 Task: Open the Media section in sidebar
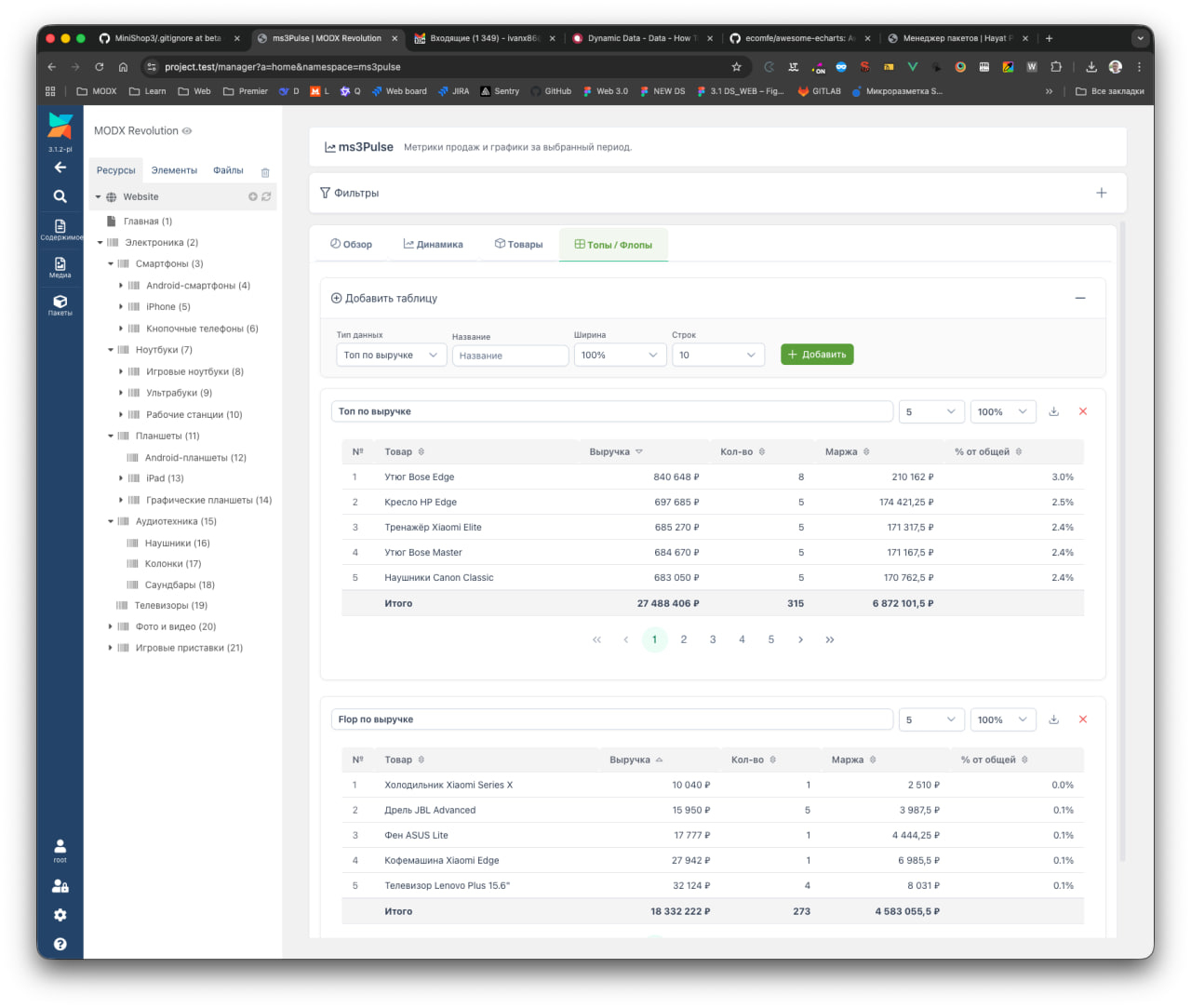coord(60,267)
